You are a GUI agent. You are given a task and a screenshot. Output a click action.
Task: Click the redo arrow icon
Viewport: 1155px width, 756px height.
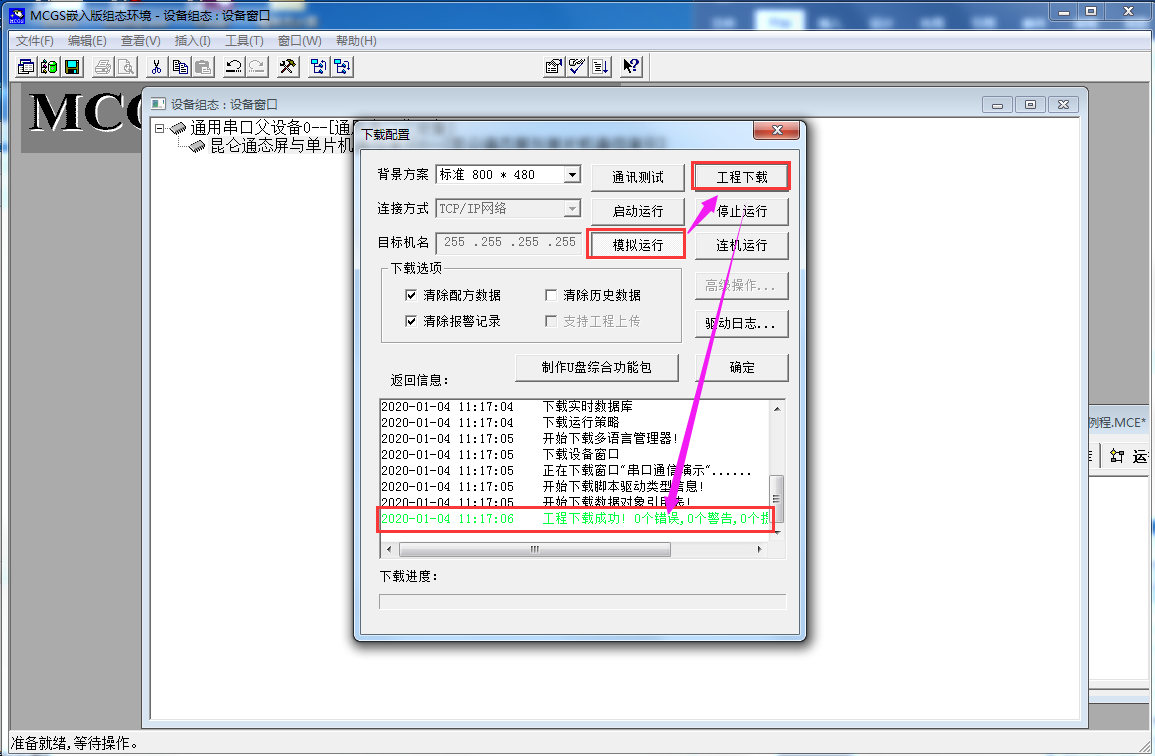[x=257, y=67]
